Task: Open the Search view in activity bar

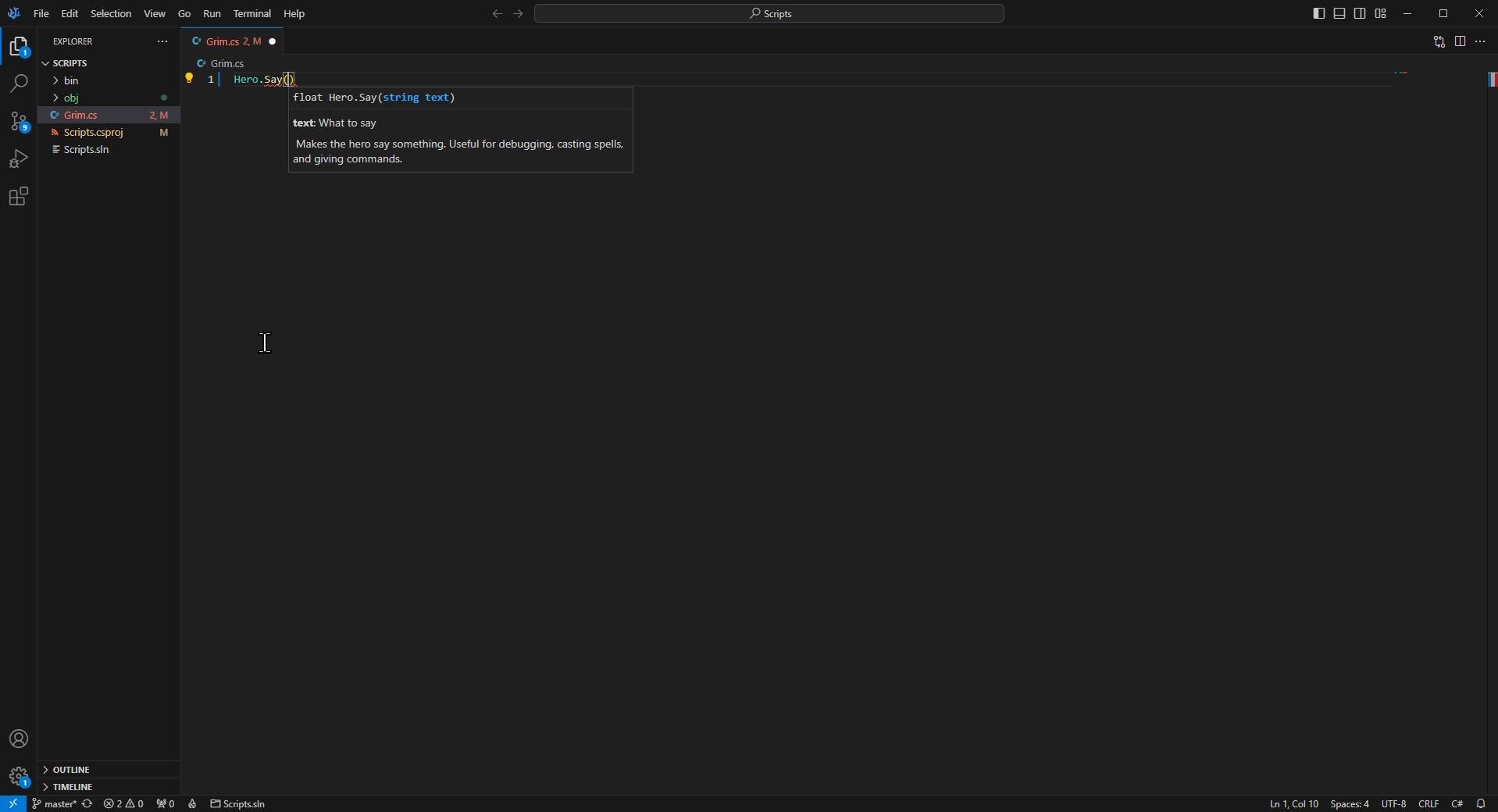Action: coord(19,84)
